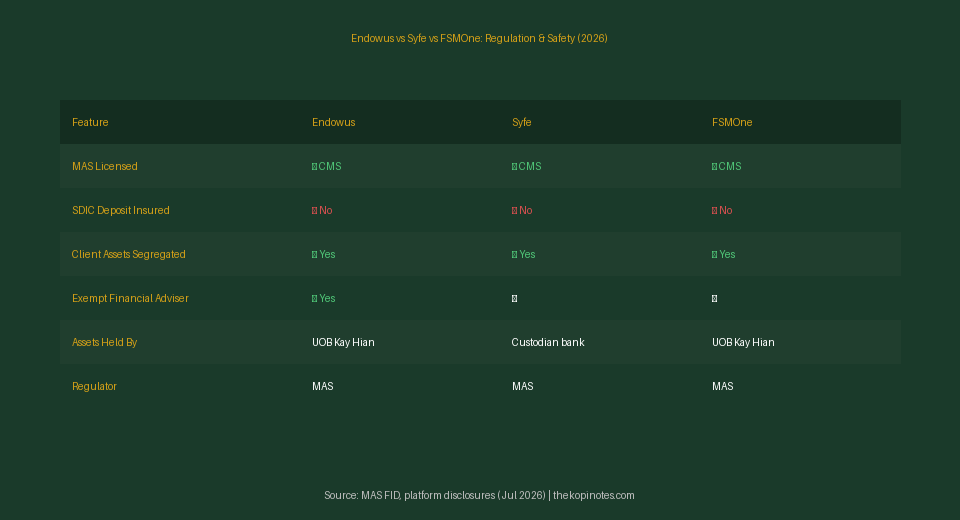Screen dimensions: 960x520
Task: Click the SDIC Deposit Insured row label
Action: pyautogui.click(x=121, y=211)
